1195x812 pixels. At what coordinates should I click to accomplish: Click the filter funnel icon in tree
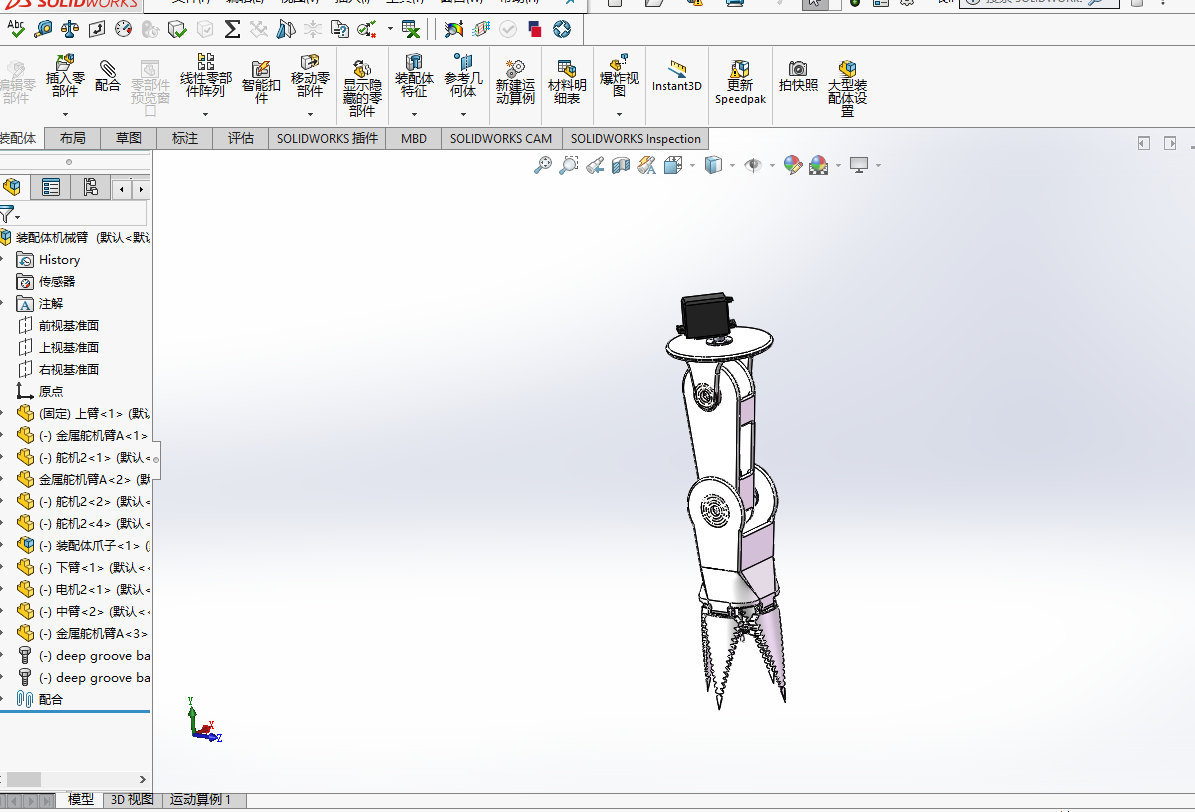pos(7,214)
